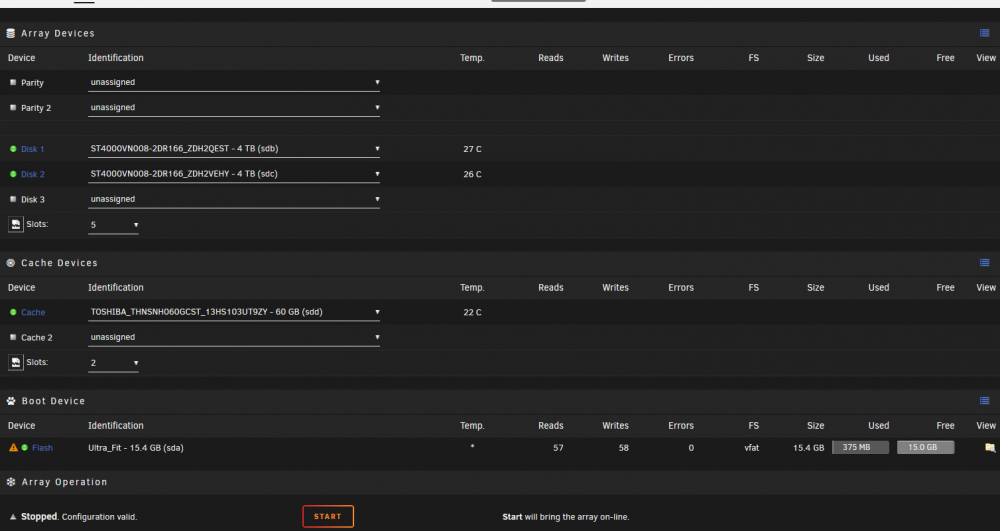Image resolution: width=1000 pixels, height=531 pixels.
Task: Browse Flash device via folder icon
Action: point(990,447)
